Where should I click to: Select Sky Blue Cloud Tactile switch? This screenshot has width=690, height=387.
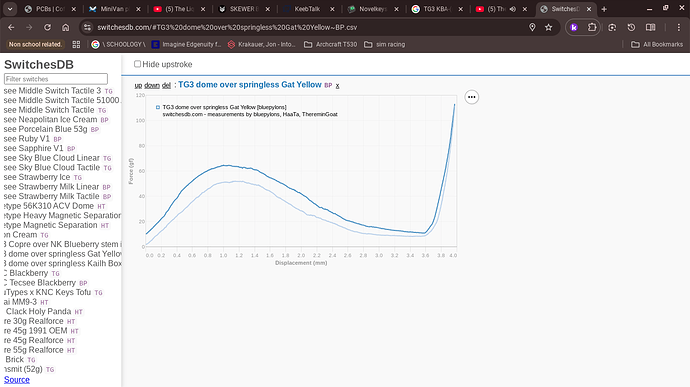(51, 167)
